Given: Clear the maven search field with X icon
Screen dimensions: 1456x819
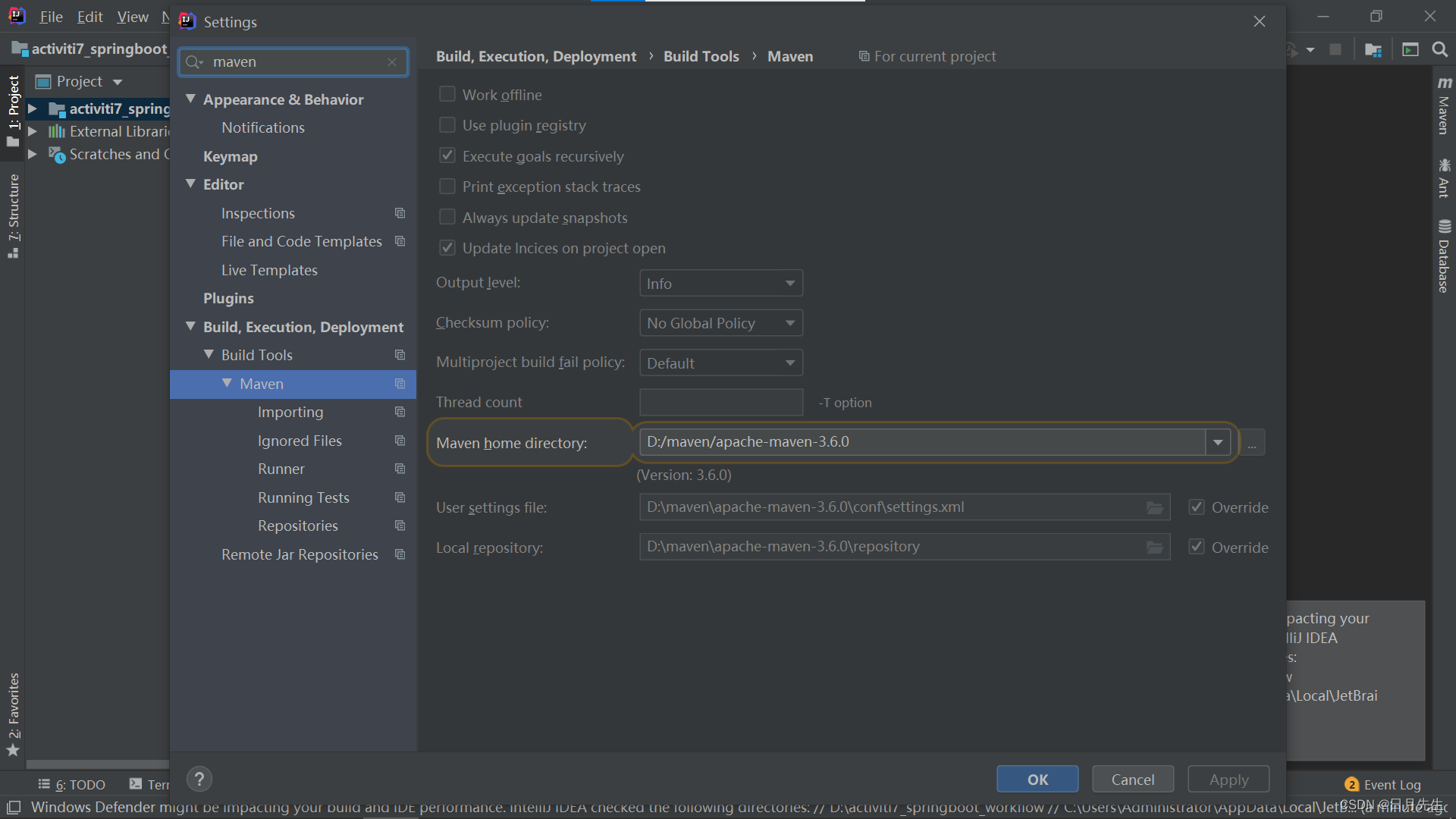Looking at the screenshot, I should click(x=392, y=62).
